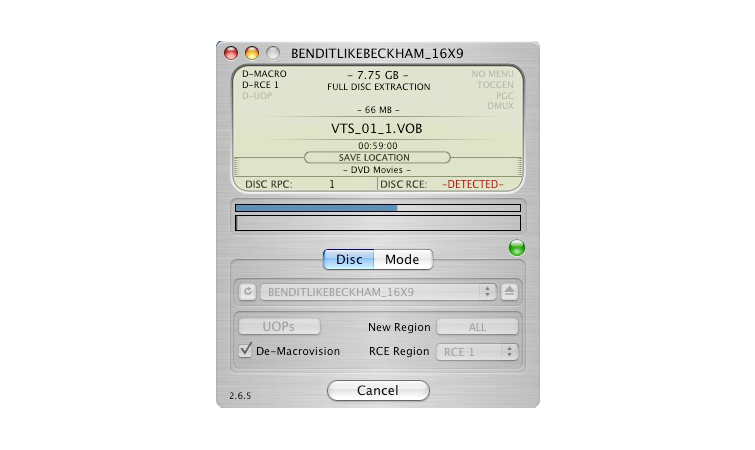This screenshot has width=755, height=450.
Task: Click the DVD Movies save path label
Action: tap(378, 170)
